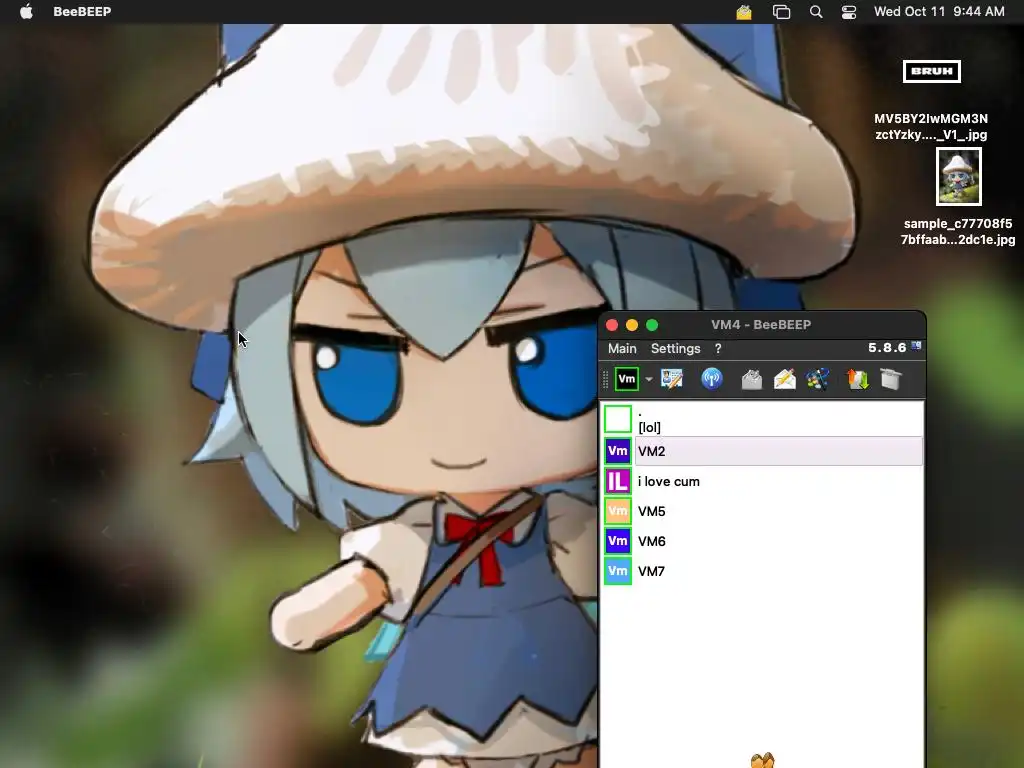The image size is (1024, 768).
Task: Expand the status dropdown arrow beside the Vm avatar
Action: click(648, 379)
